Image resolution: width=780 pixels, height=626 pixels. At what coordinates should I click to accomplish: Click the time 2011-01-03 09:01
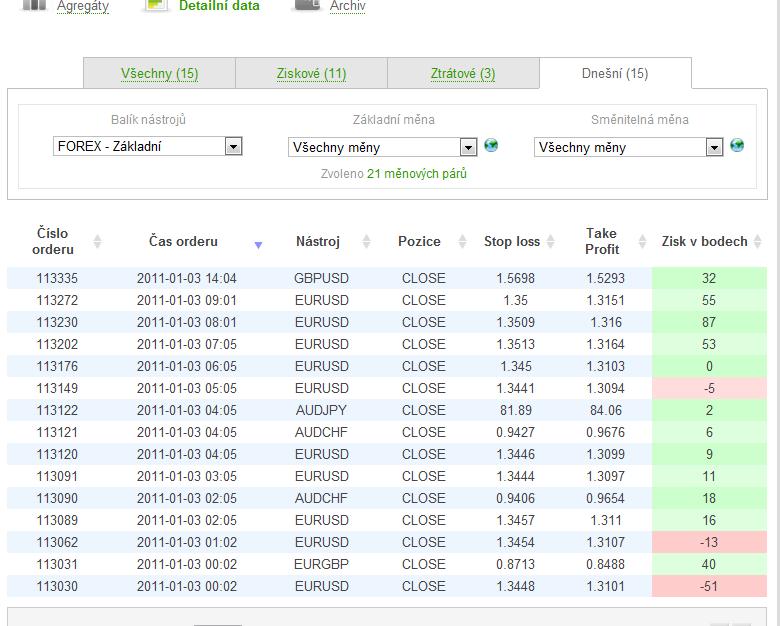(187, 300)
